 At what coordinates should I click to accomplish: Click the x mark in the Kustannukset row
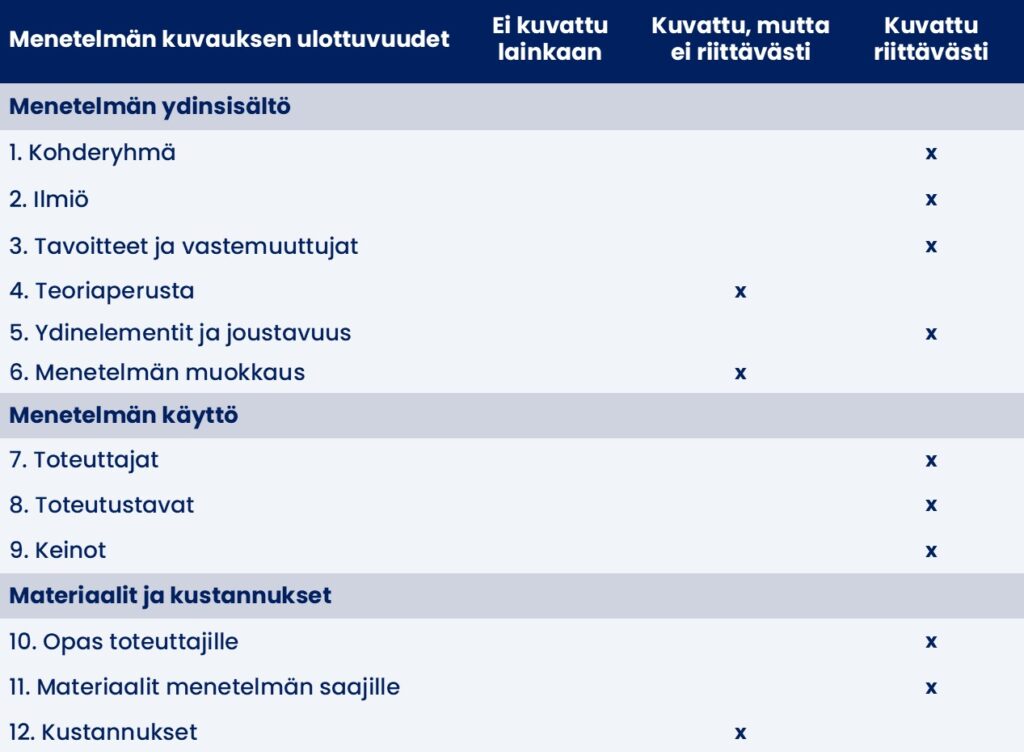[741, 733]
